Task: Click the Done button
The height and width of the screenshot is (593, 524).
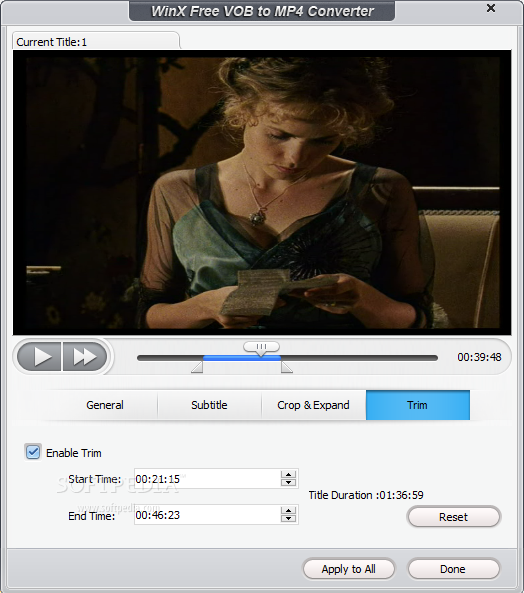Action: tap(453, 569)
